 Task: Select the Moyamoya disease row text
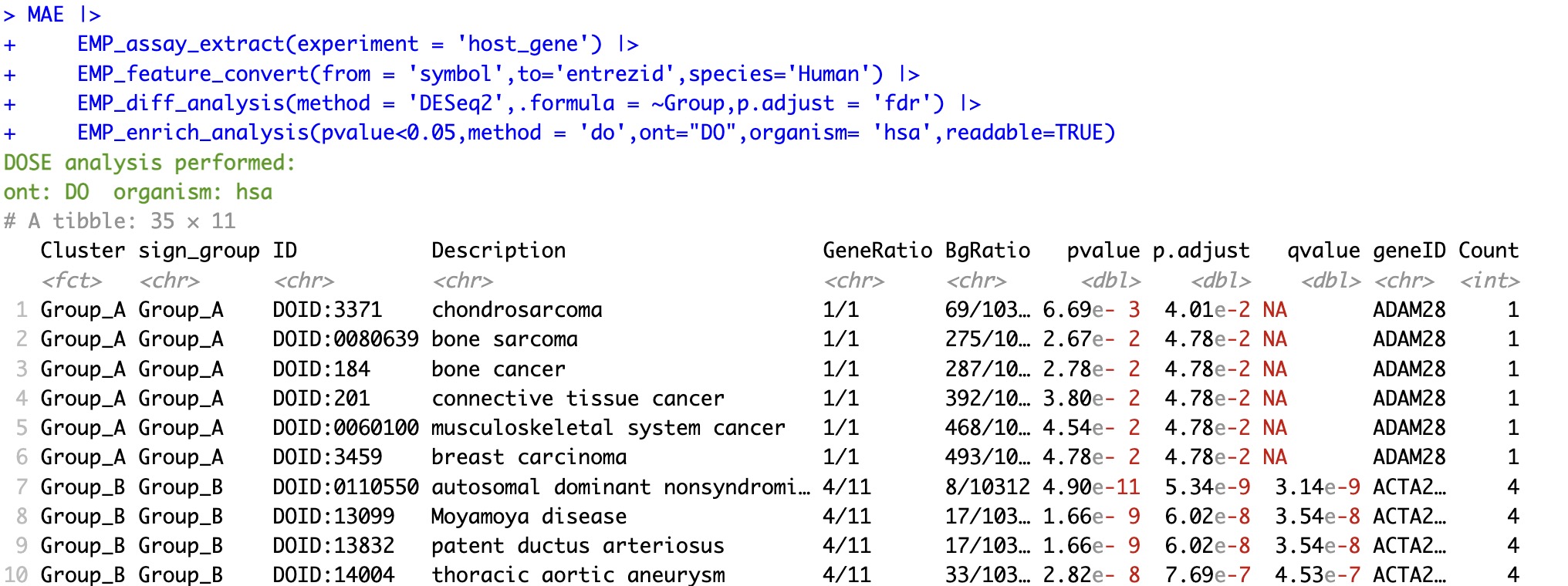(529, 516)
